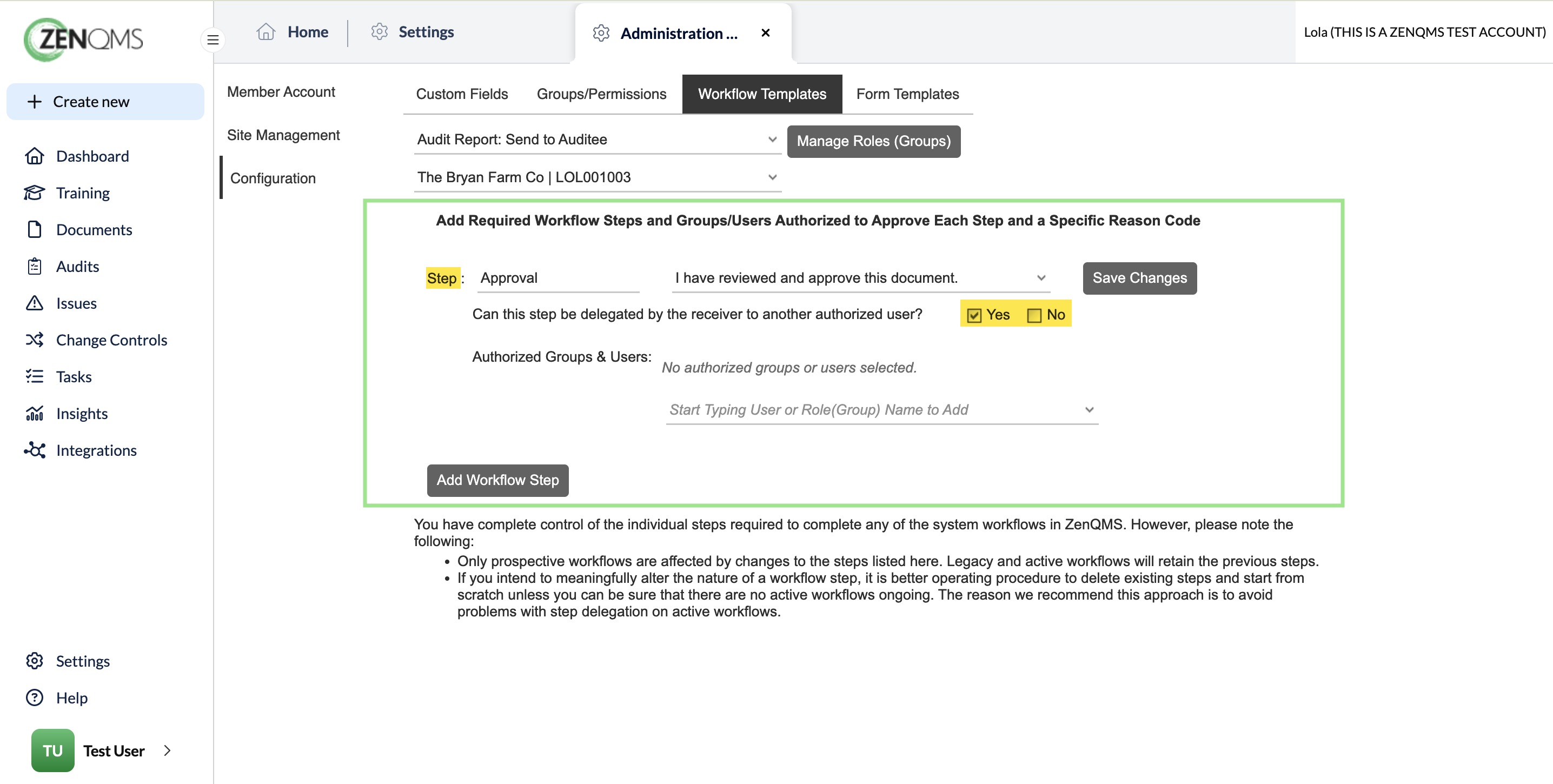Image resolution: width=1553 pixels, height=784 pixels.
Task: Expand the Audit Report: Send to Auditee dropdown
Action: [x=598, y=139]
